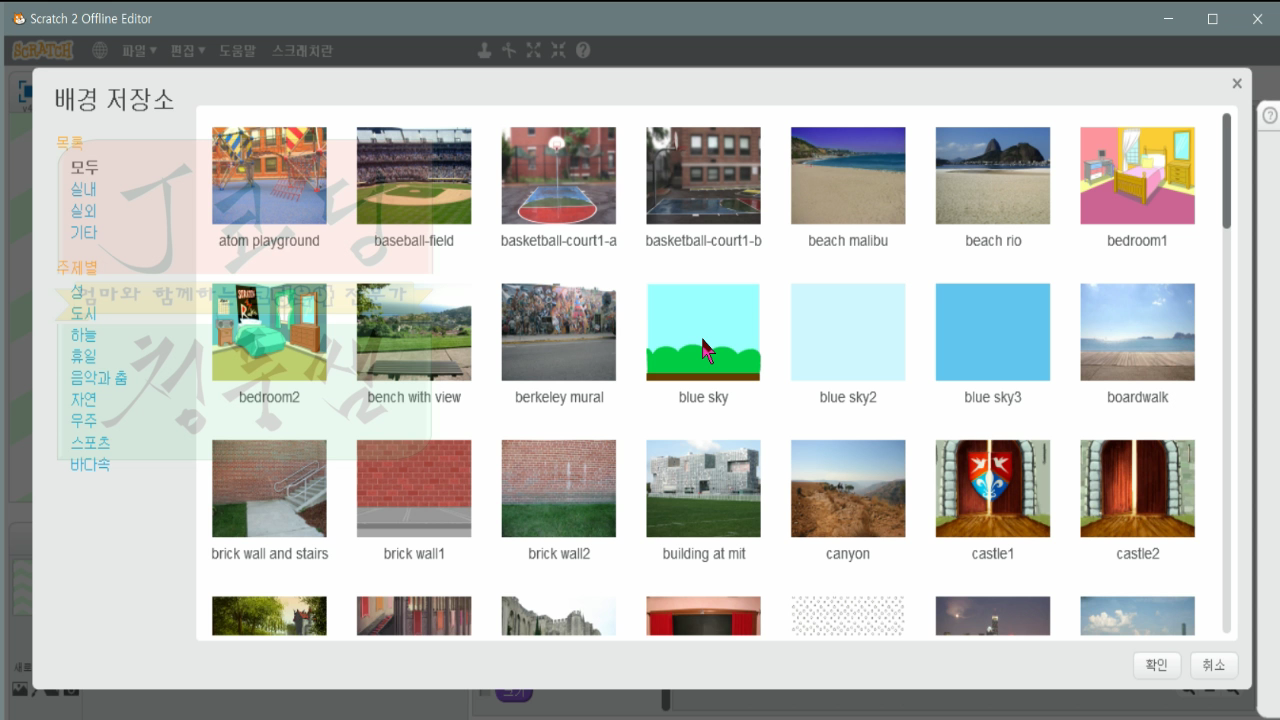Choose the 바다속 theme
The height and width of the screenshot is (720, 1280).
(x=91, y=465)
